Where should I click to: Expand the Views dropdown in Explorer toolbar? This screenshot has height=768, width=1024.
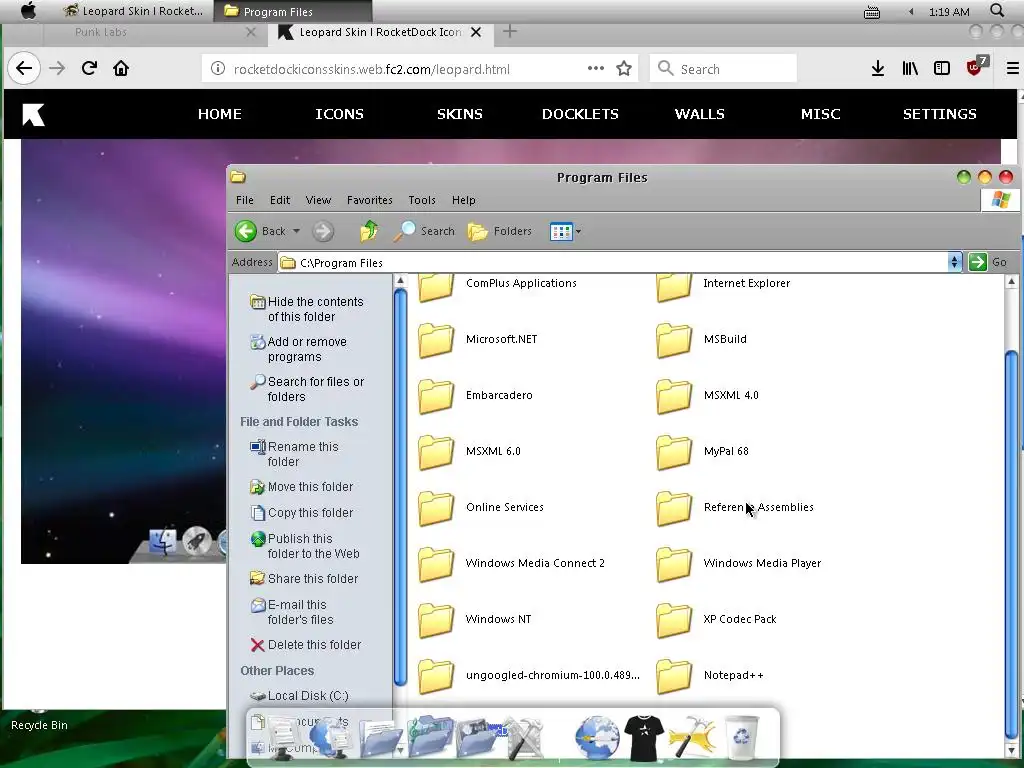578,231
